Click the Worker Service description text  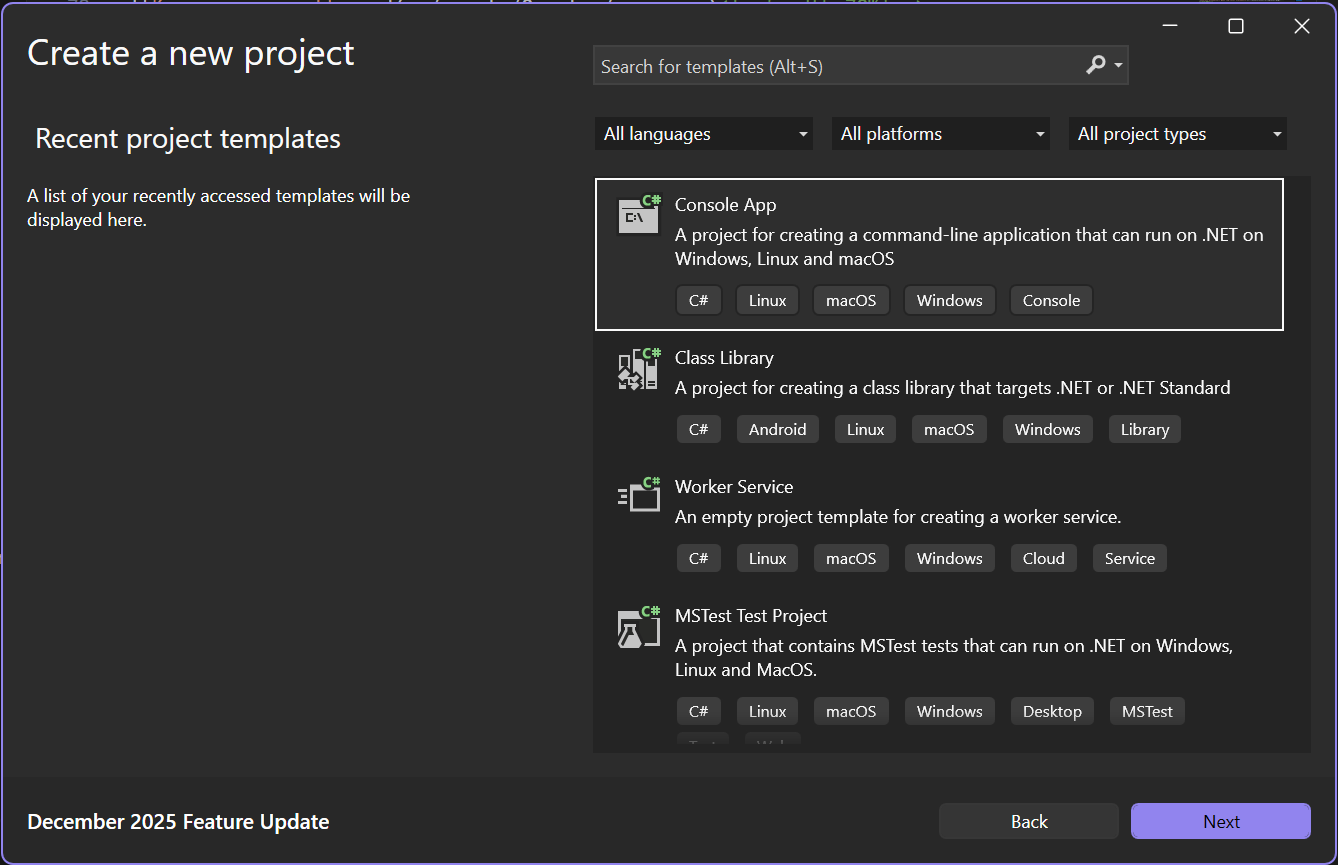pyautogui.click(x=898, y=517)
